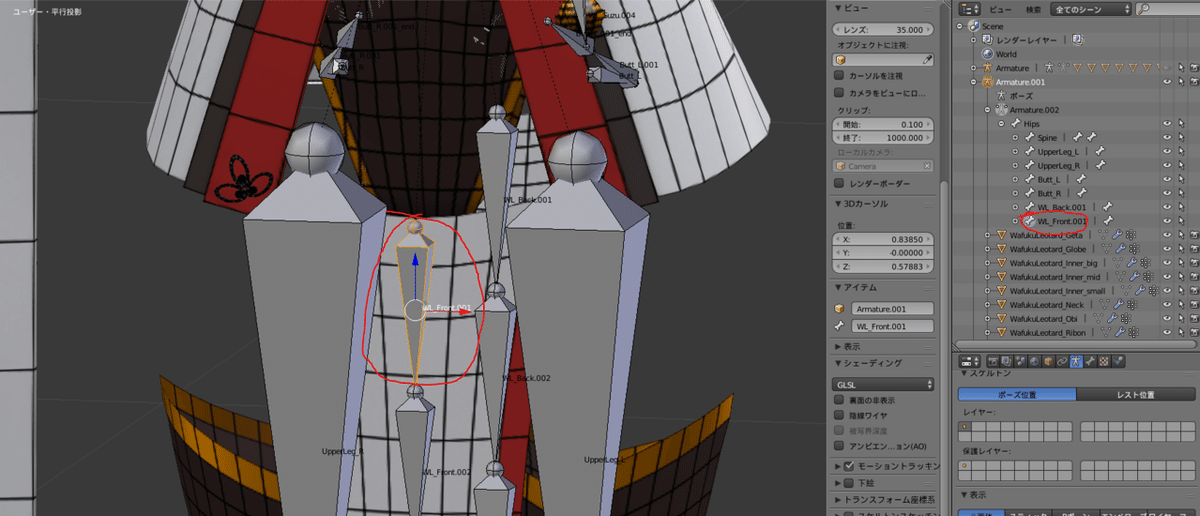Enable backface culling checkbox in Shading
The image size is (1200, 516).
click(x=839, y=400)
